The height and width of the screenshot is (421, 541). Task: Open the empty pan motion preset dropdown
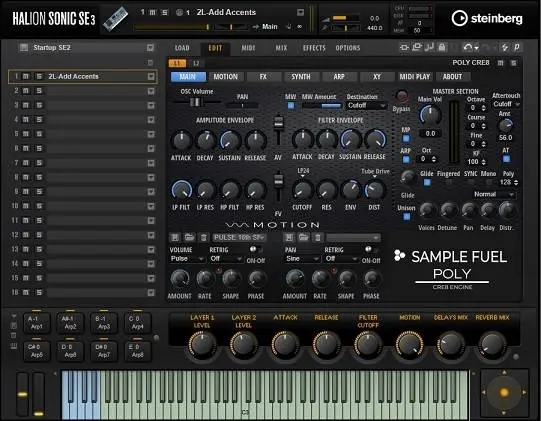pos(353,237)
